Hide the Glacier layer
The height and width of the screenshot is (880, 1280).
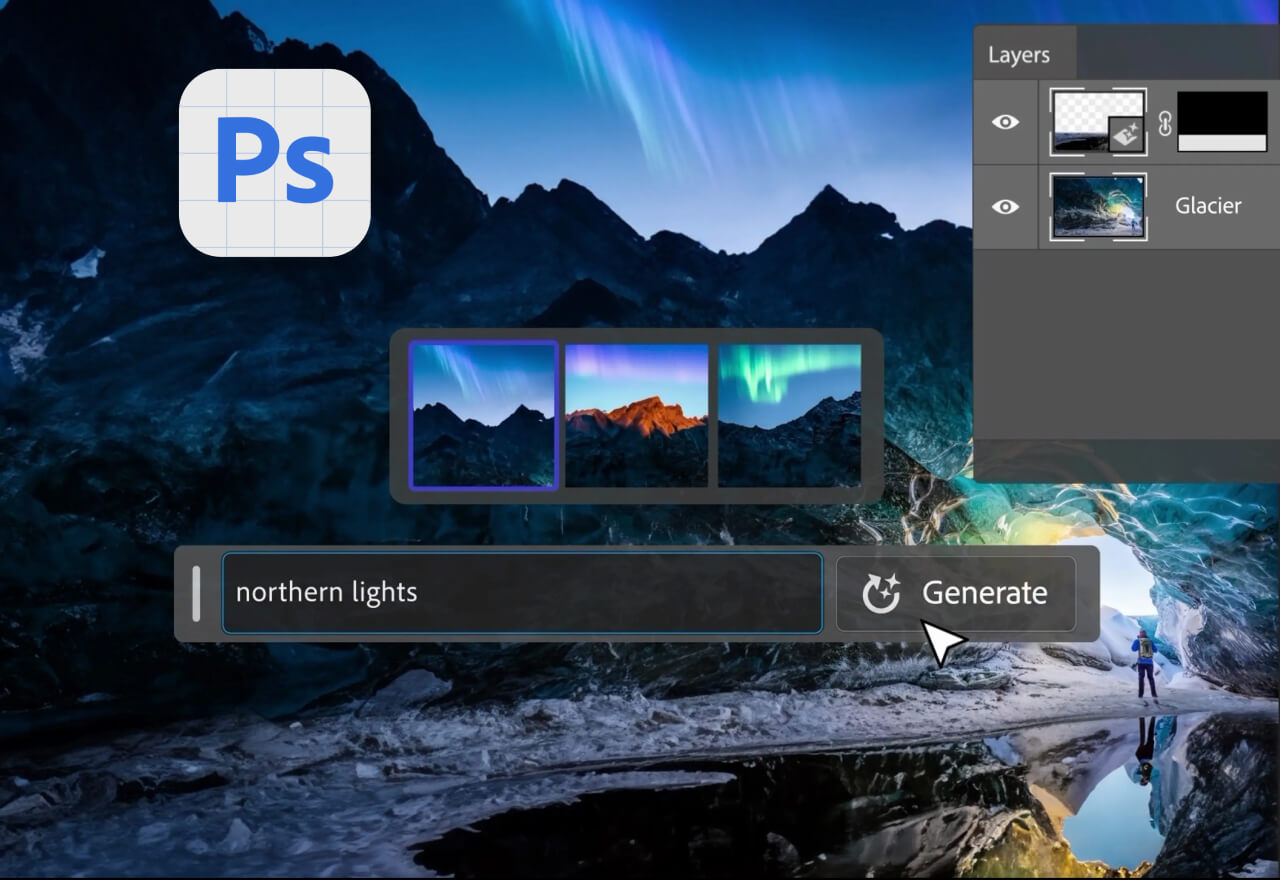pos(1004,206)
